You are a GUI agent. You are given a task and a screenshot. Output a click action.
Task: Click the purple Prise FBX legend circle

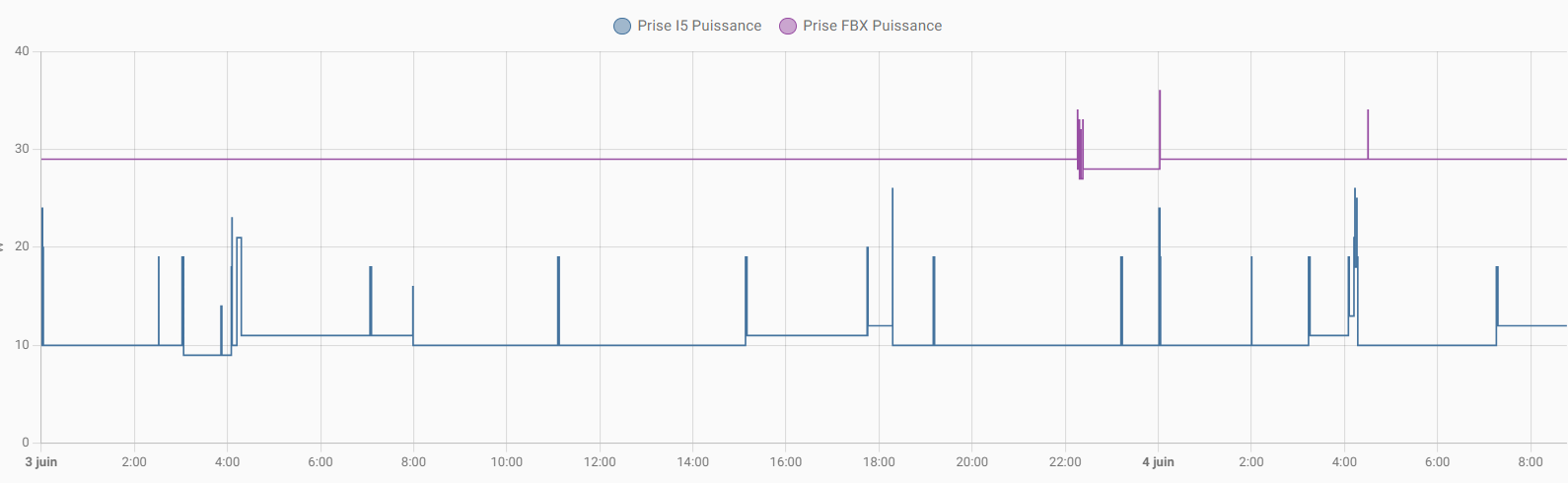tap(788, 26)
